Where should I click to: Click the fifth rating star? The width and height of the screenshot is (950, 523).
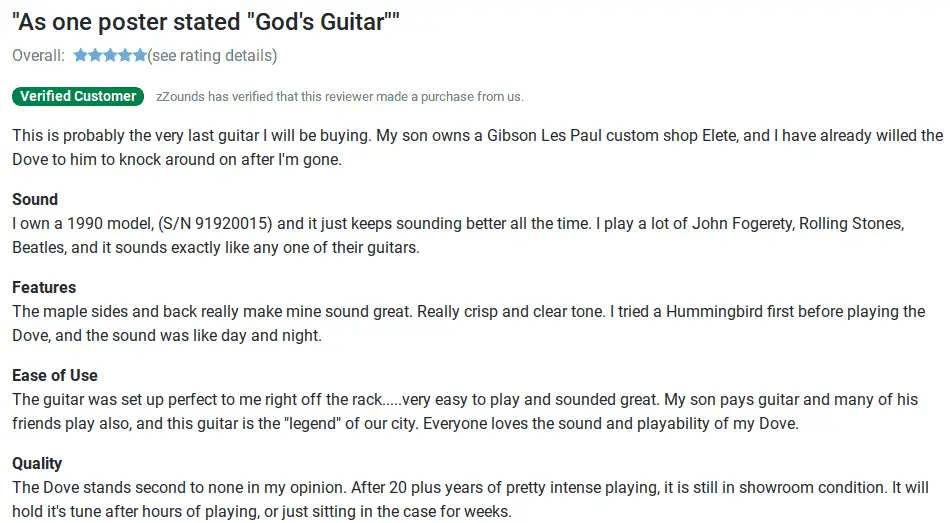pos(139,56)
